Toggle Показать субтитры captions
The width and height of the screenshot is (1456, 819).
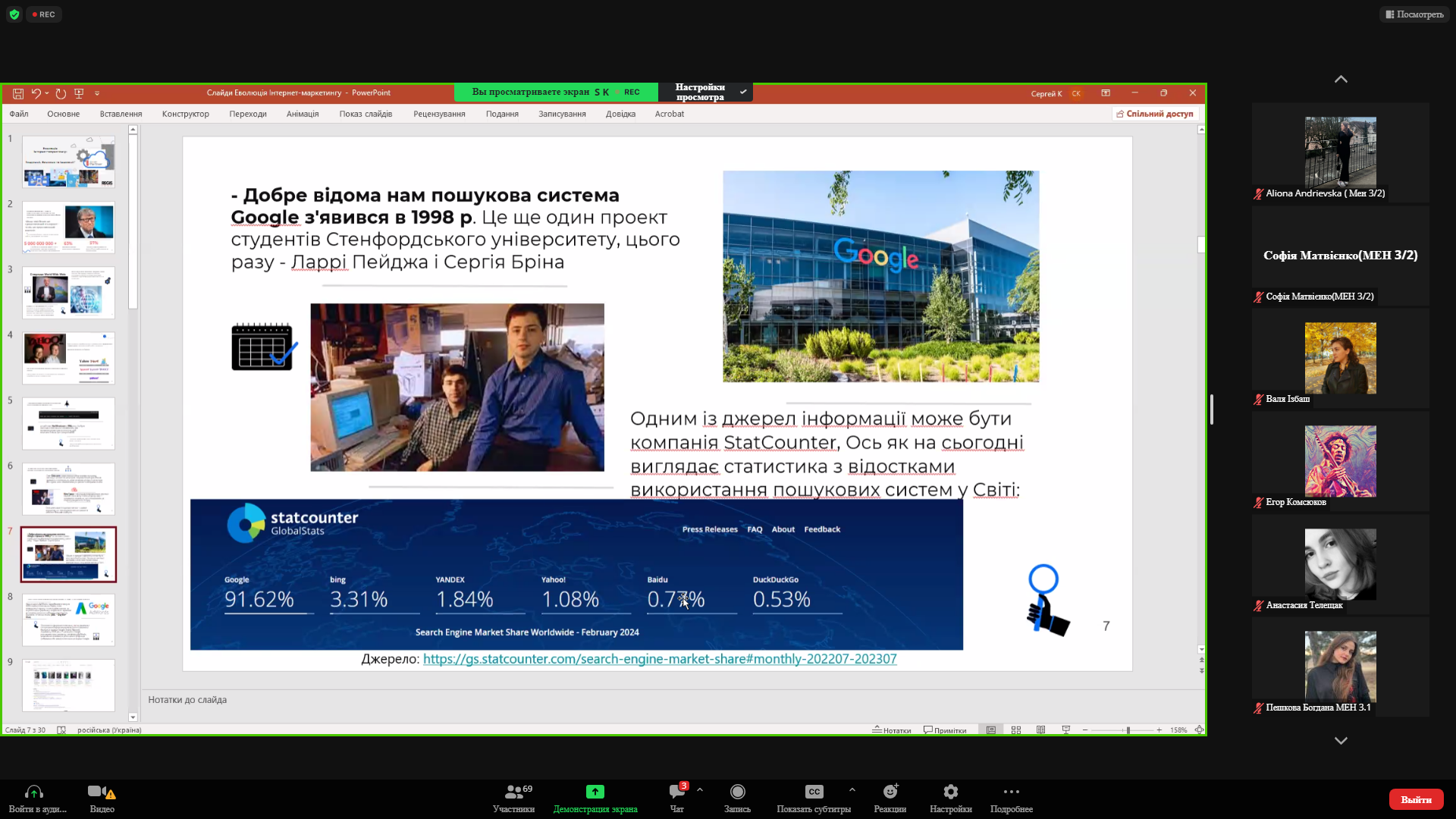click(x=814, y=799)
